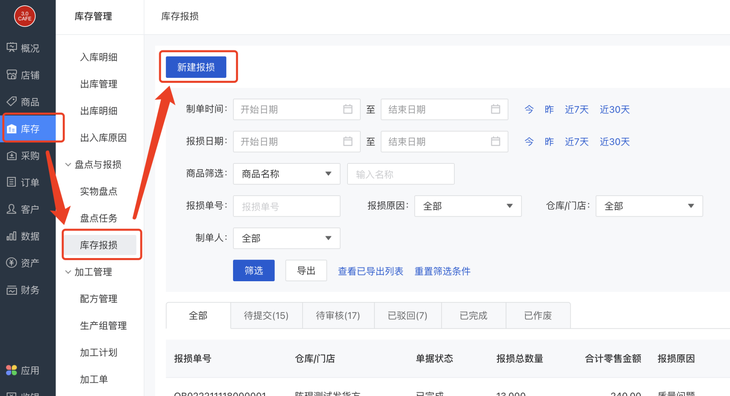Click calendar icon in 报损日期 start date
The height and width of the screenshot is (396, 730).
click(x=348, y=141)
